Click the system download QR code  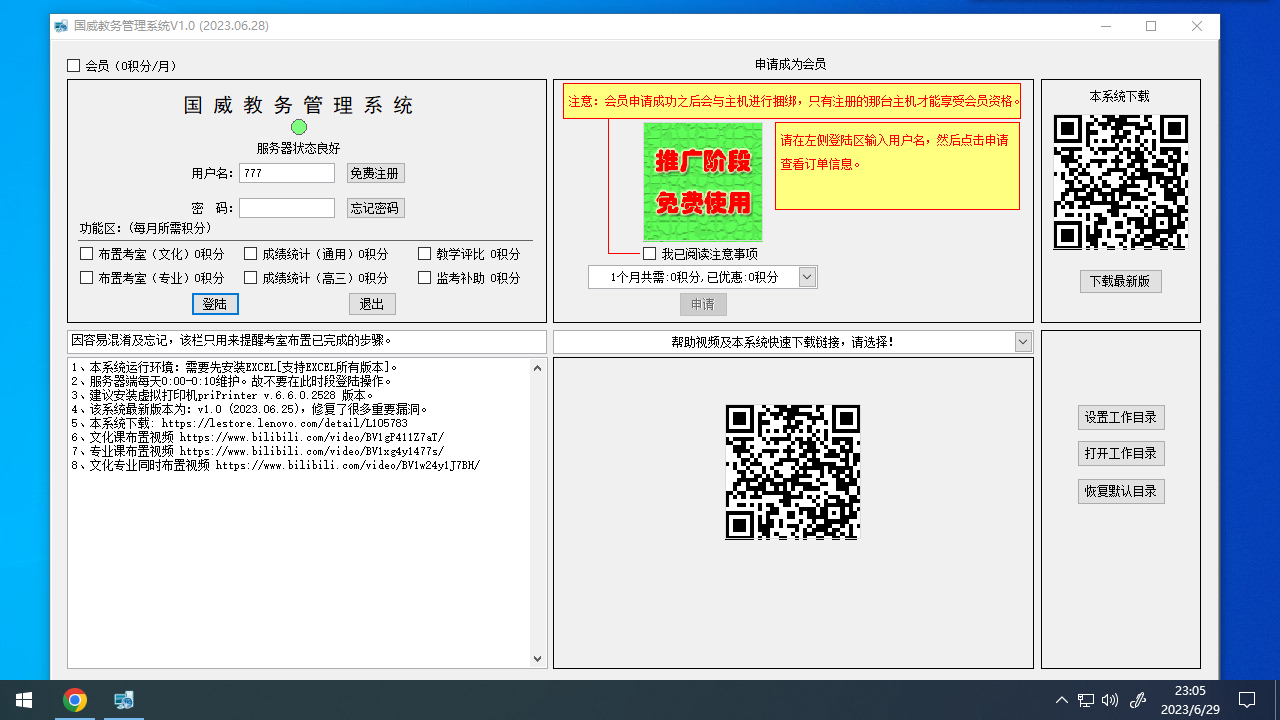pyautogui.click(x=1120, y=182)
